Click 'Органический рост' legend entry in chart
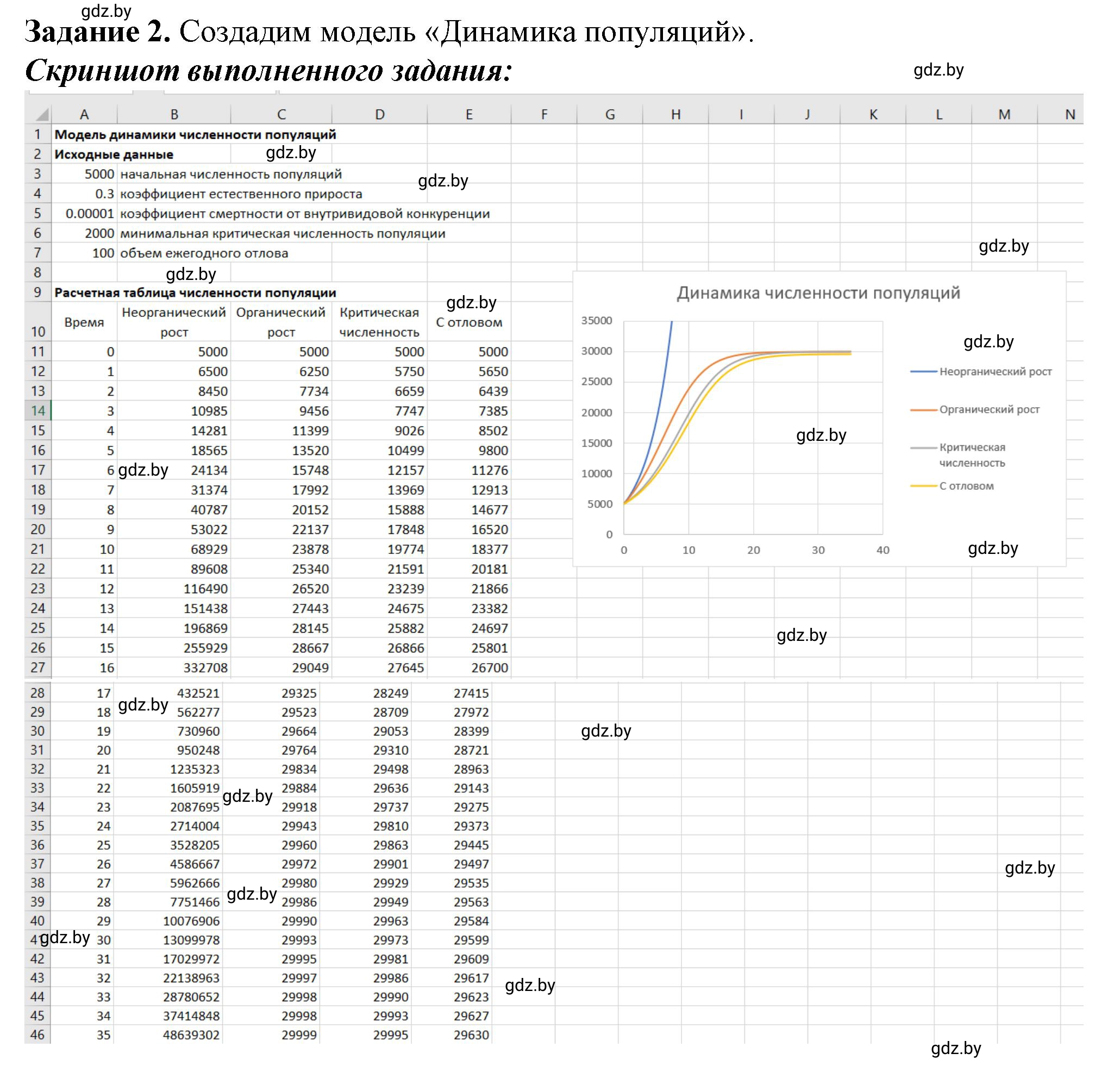Image resolution: width=1120 pixels, height=1066 pixels. click(x=974, y=409)
